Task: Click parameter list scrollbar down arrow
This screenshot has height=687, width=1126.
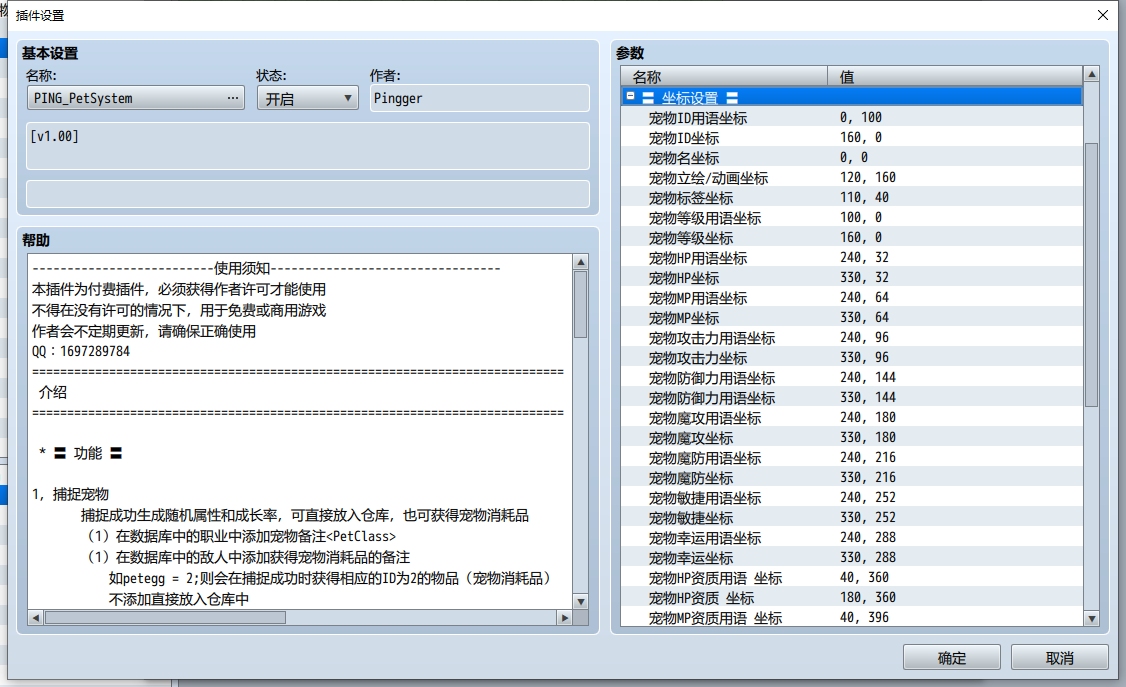Action: (1092, 618)
